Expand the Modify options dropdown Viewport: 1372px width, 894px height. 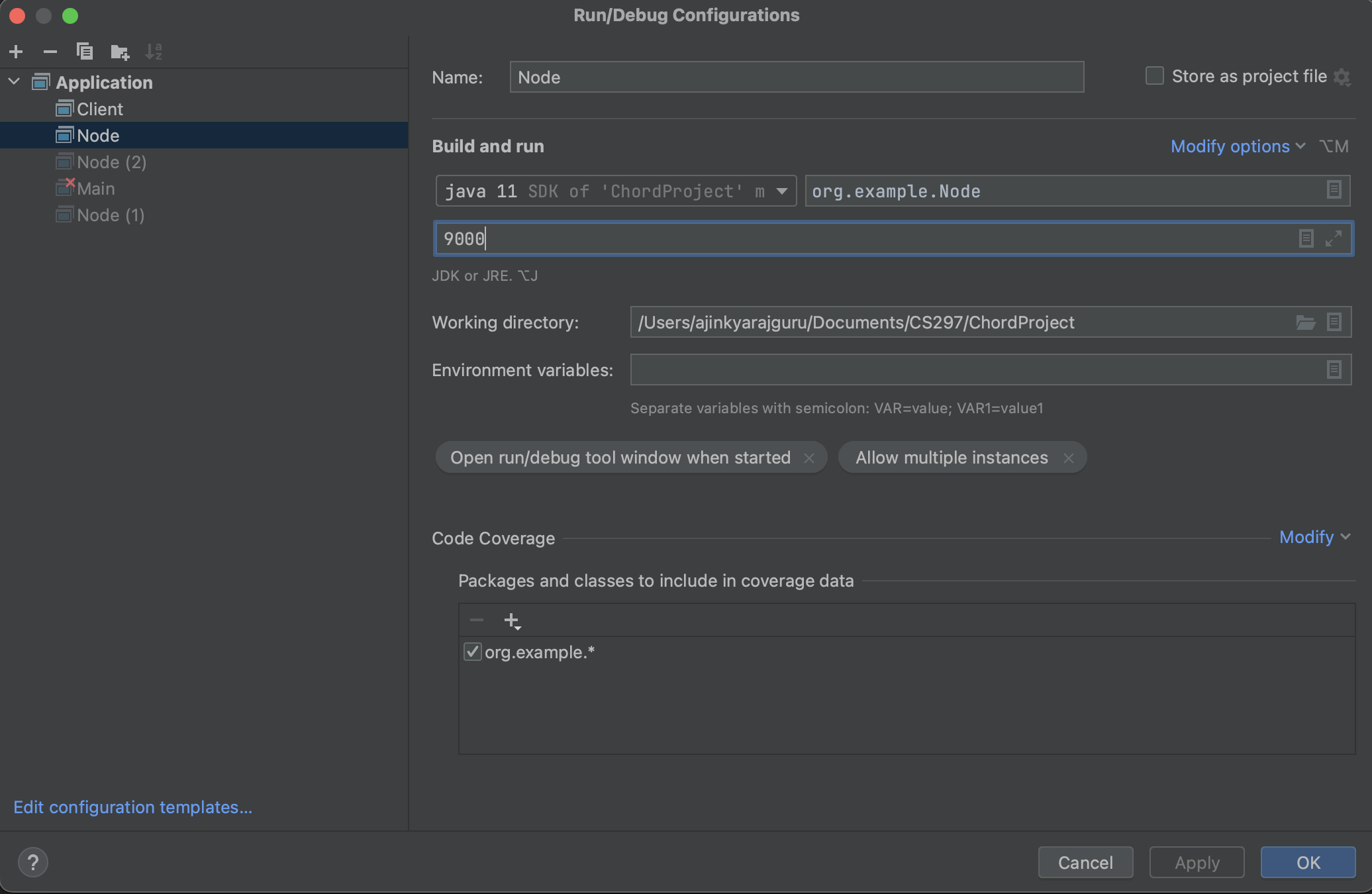1237,146
